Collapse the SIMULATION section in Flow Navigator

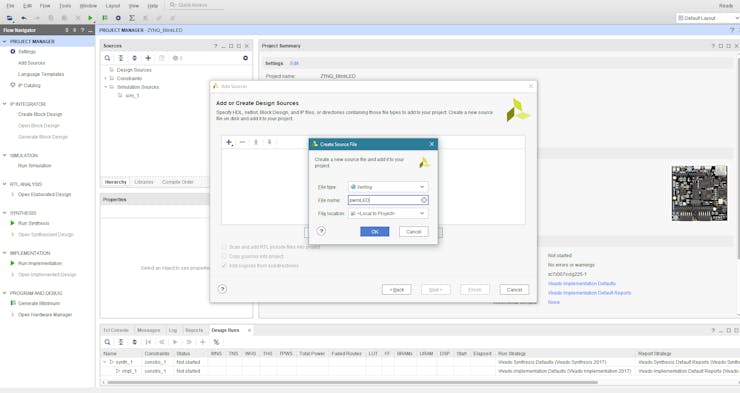point(5,155)
